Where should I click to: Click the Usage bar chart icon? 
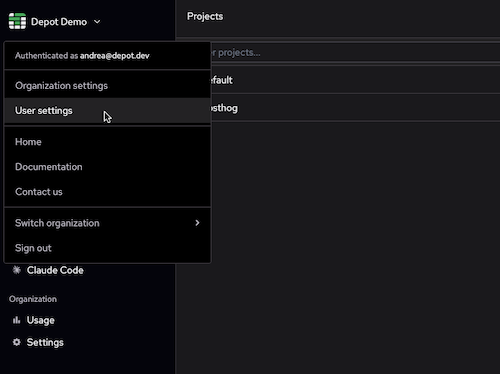coord(17,320)
